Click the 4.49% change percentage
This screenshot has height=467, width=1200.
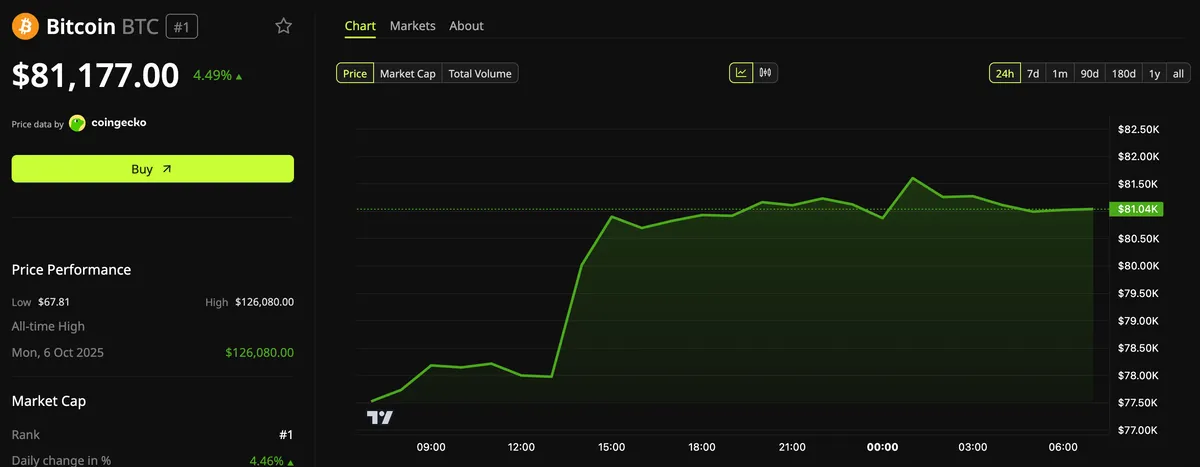pyautogui.click(x=212, y=75)
